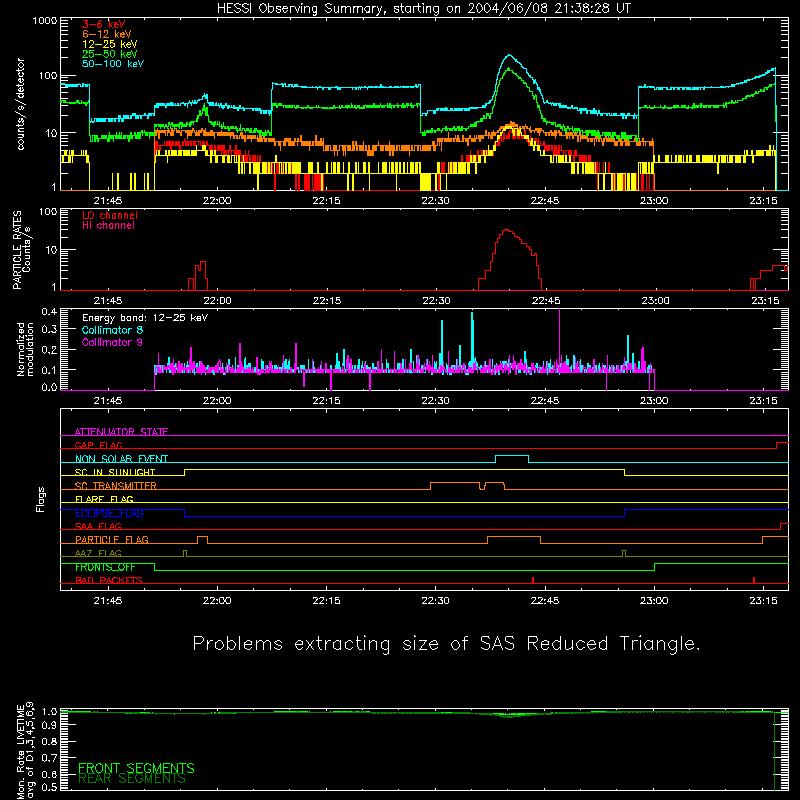The height and width of the screenshot is (800, 800).
Task: Click the 0.4 tick on modulation axis
Action: click(x=49, y=312)
